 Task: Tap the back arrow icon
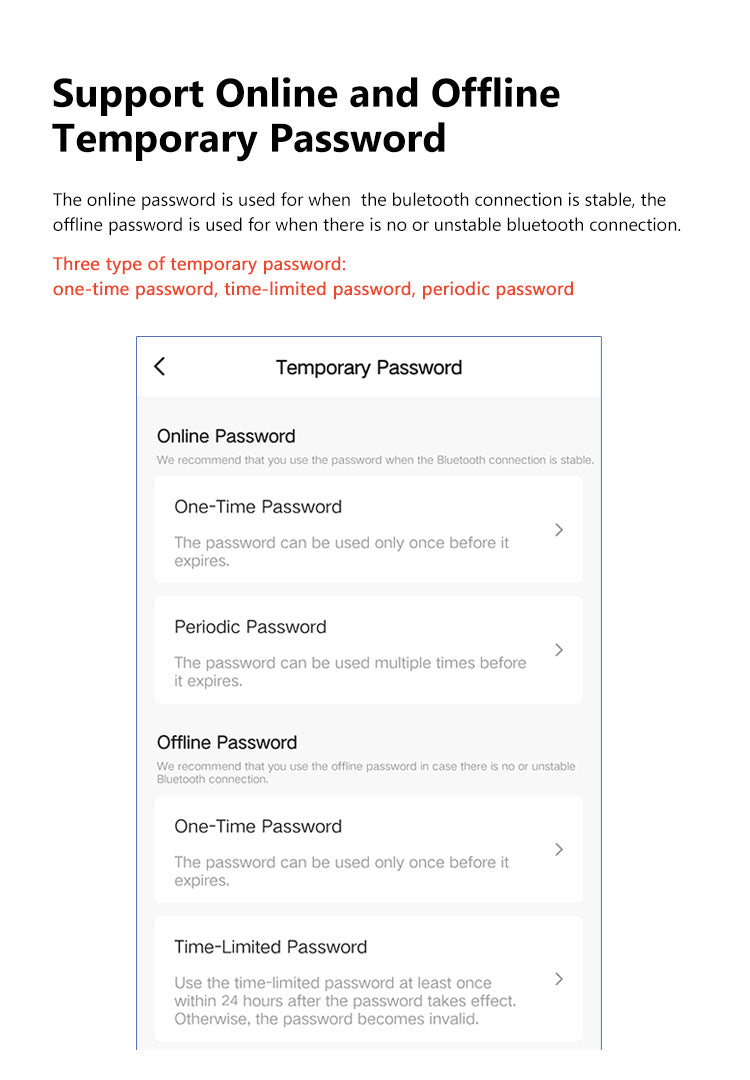click(x=160, y=367)
